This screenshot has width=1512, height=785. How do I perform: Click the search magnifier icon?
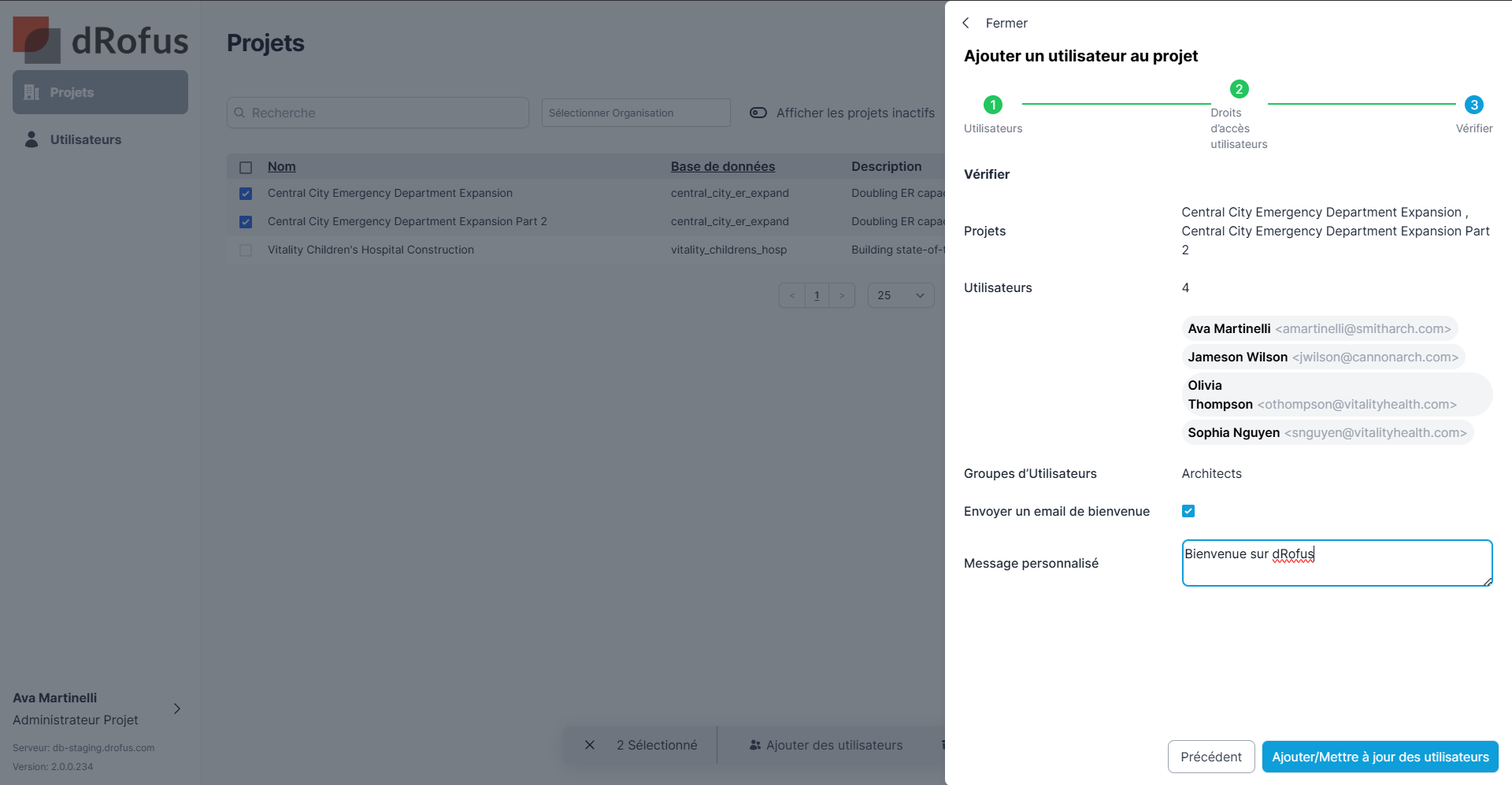[x=239, y=113]
